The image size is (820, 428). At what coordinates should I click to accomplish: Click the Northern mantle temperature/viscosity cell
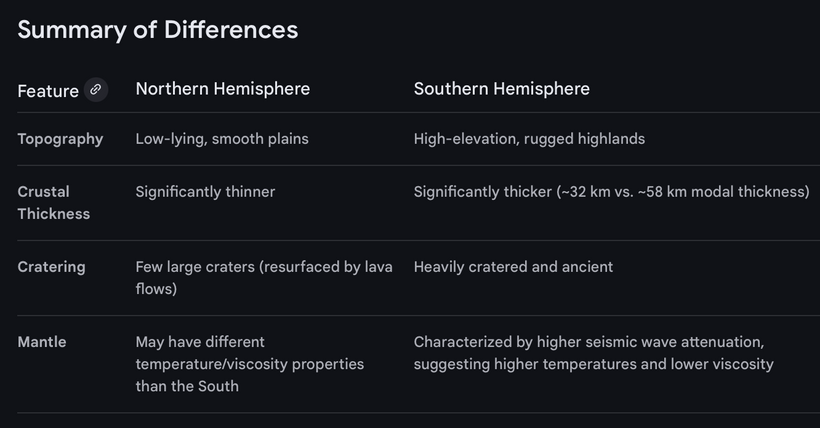click(250, 364)
